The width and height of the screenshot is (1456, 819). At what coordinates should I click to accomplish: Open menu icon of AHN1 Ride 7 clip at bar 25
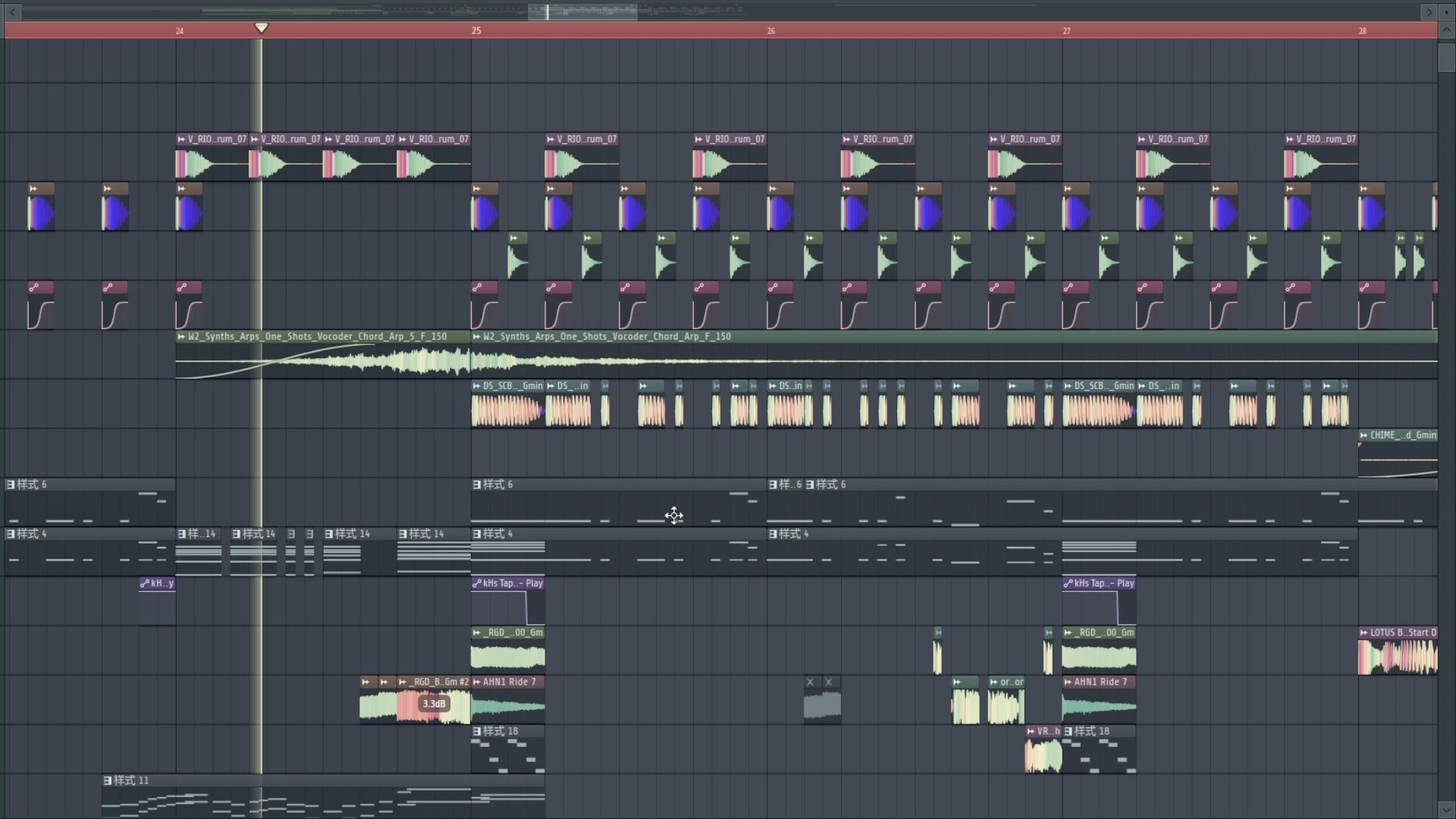[477, 682]
